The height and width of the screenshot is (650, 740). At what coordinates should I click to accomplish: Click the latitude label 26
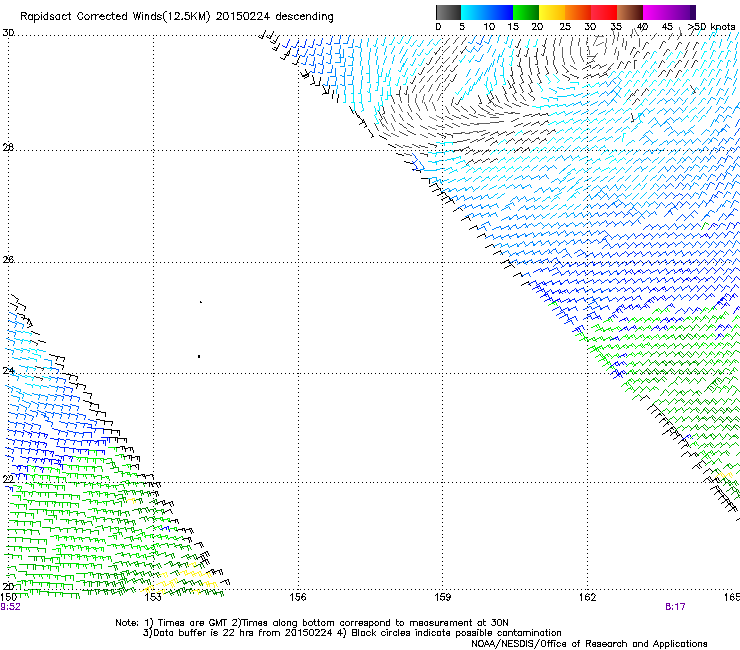(x=8, y=260)
